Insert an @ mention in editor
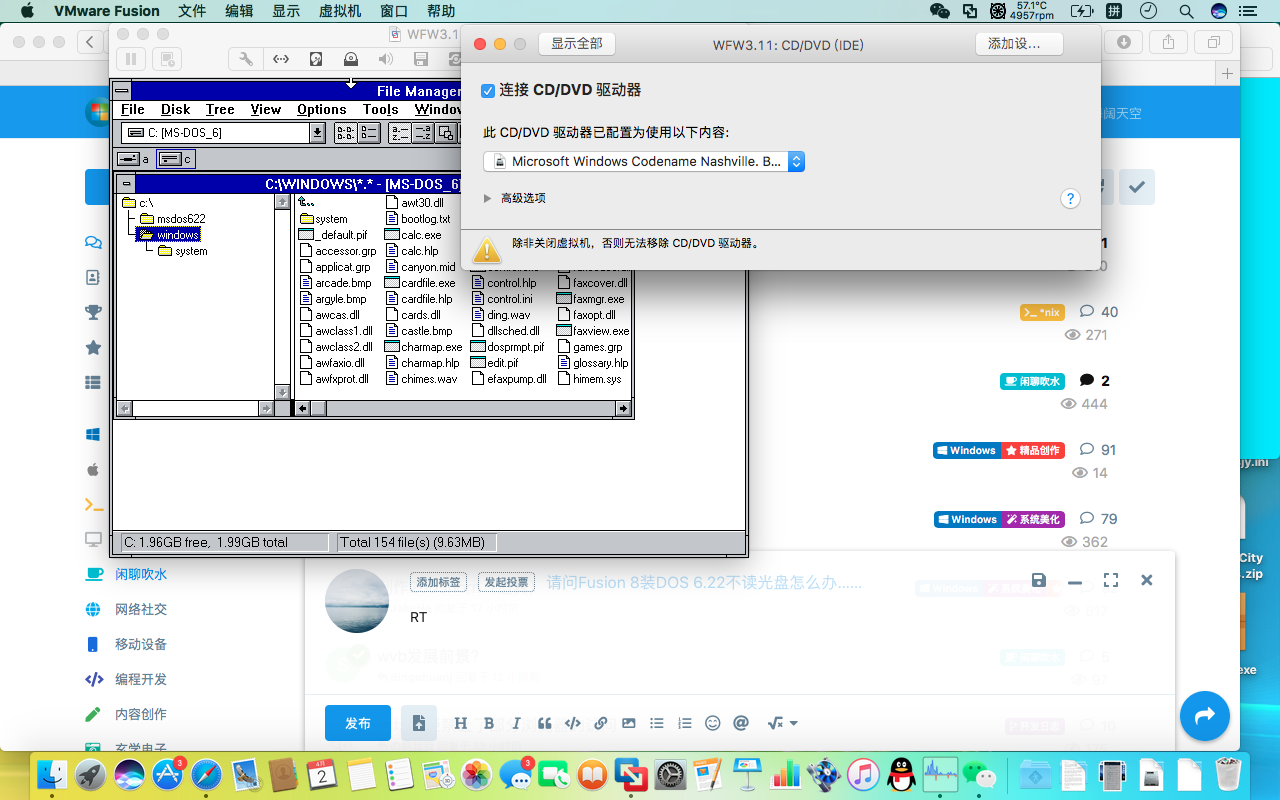The height and width of the screenshot is (800, 1280). [741, 723]
